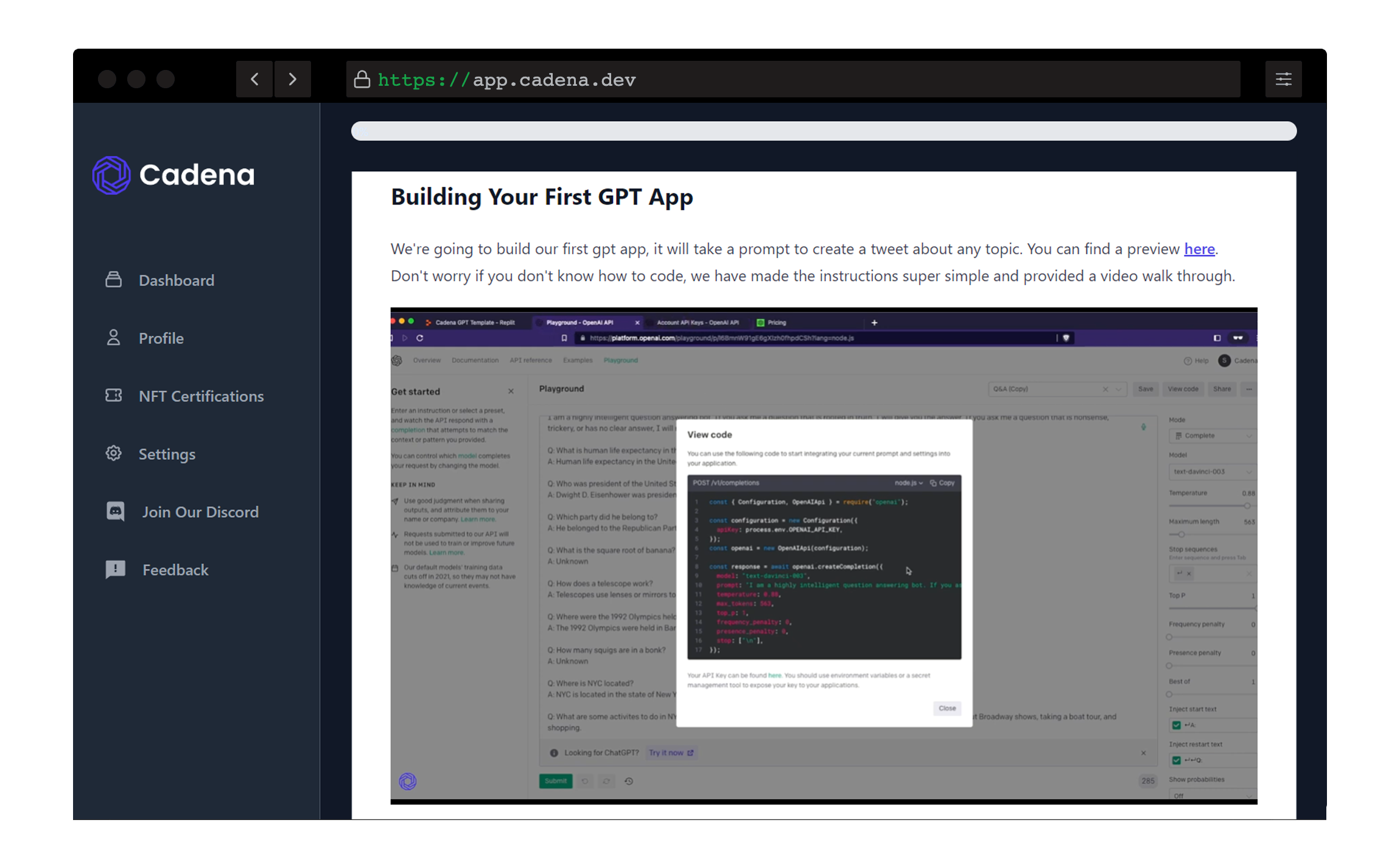Go back with the browser back arrow
This screenshot has height=859, width=1400.
click(254, 79)
